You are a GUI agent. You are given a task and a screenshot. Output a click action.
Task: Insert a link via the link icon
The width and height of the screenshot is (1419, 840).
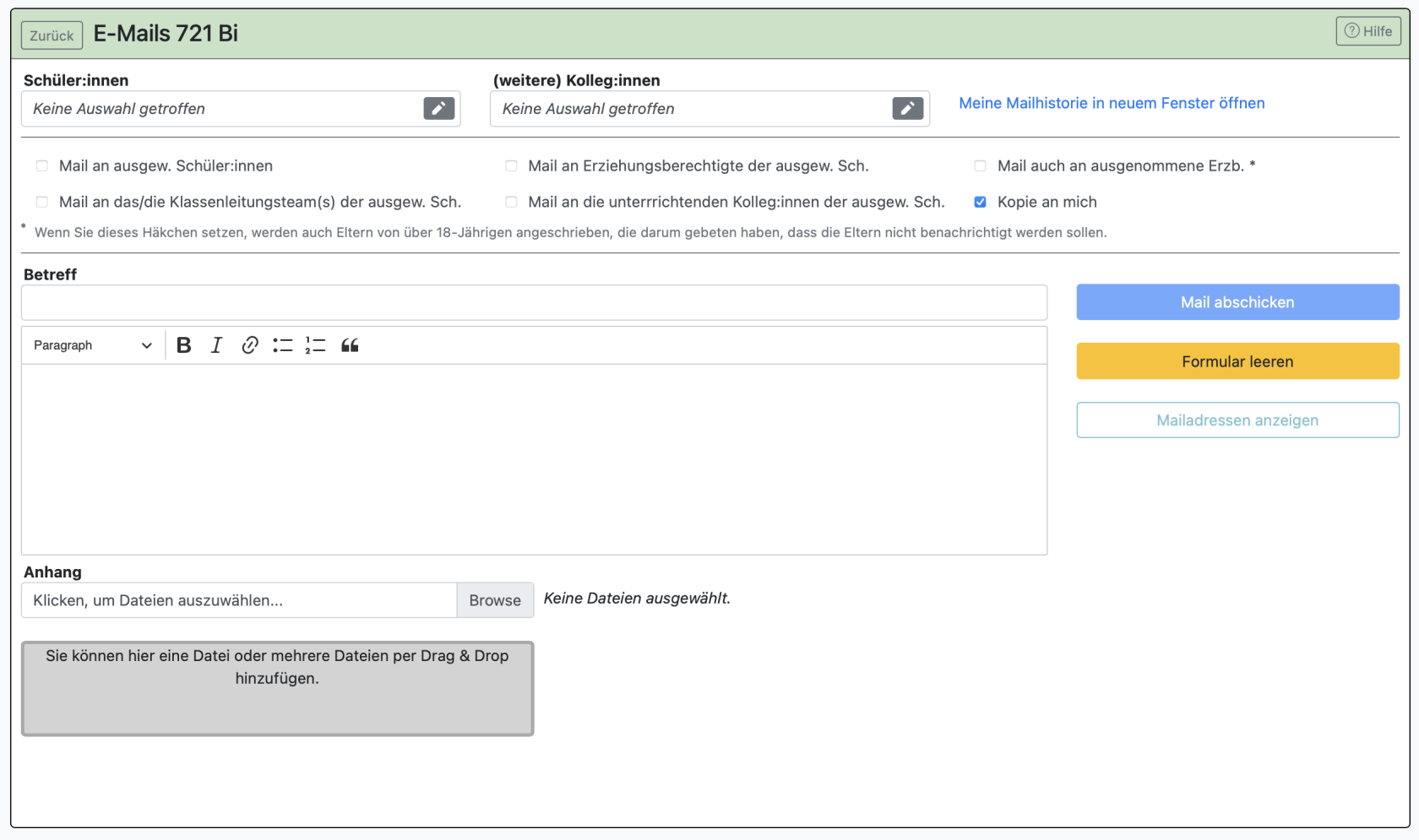pos(249,345)
